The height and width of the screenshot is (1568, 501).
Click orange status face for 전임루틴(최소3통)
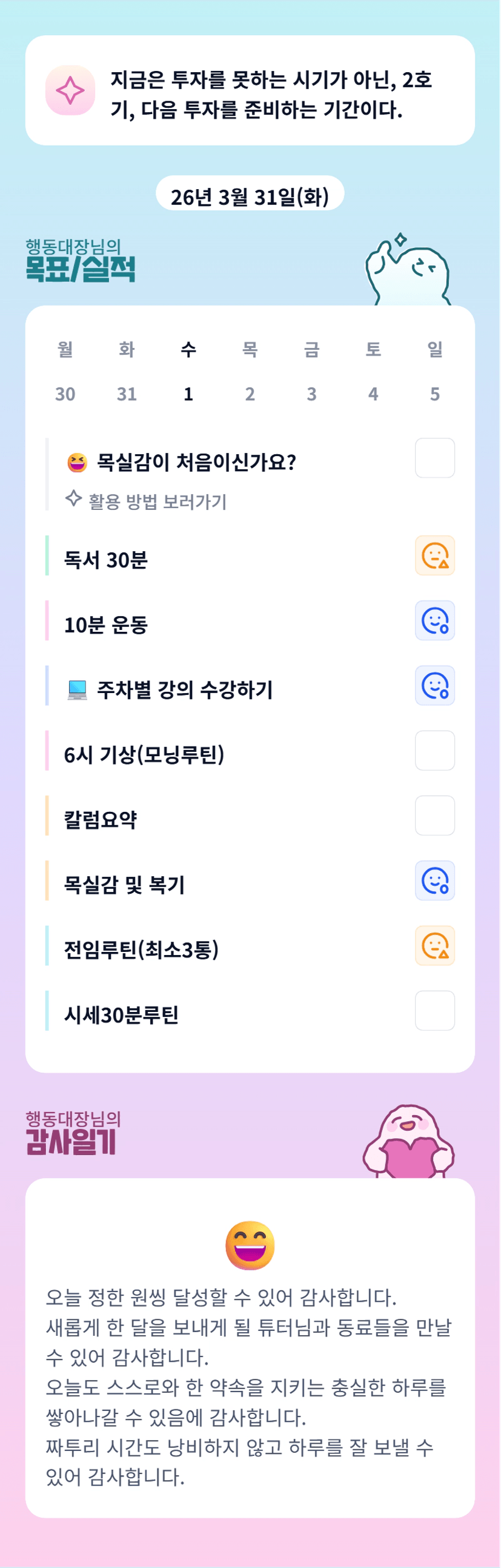tap(435, 946)
